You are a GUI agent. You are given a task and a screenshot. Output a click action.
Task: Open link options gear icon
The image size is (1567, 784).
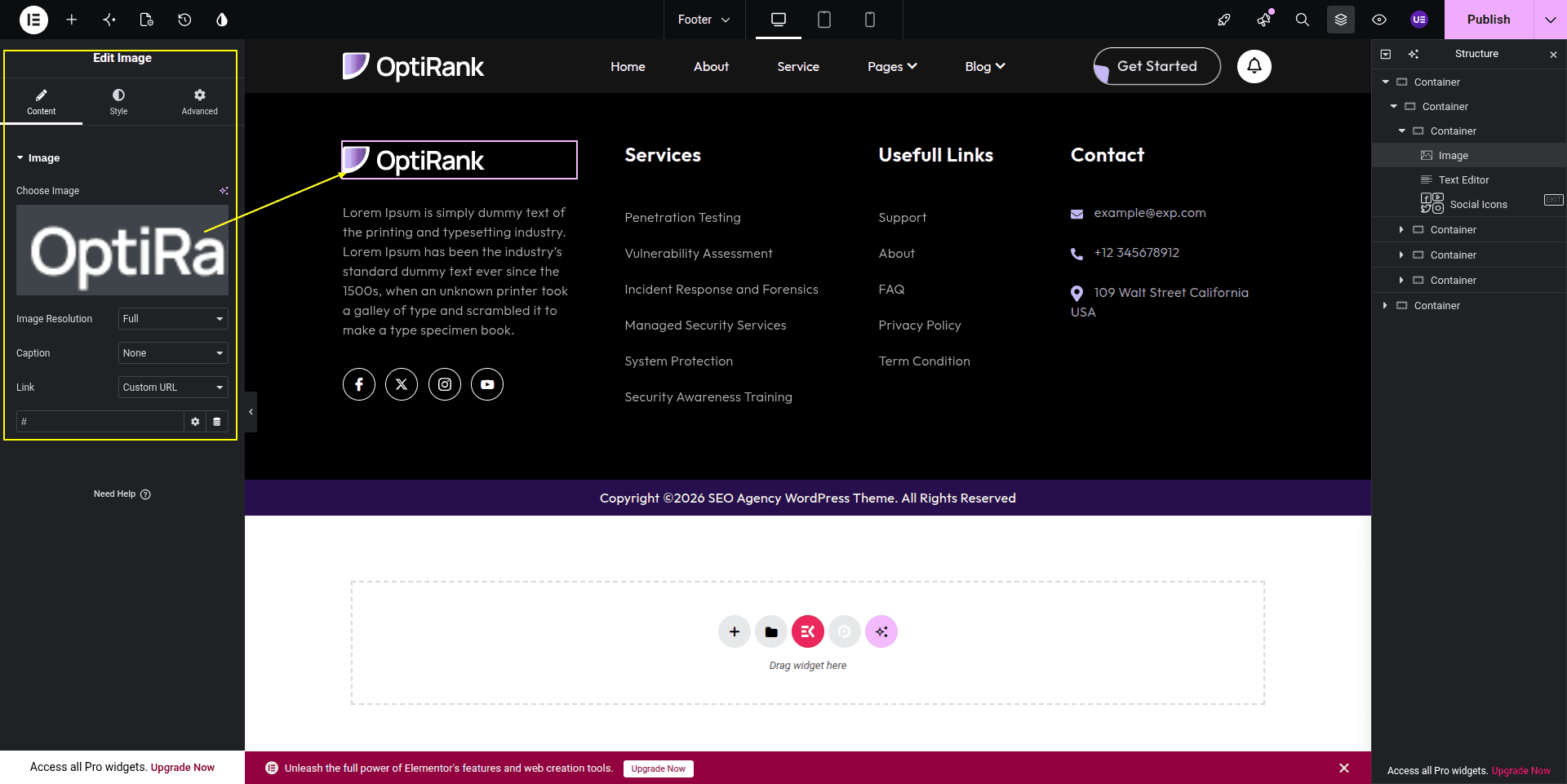click(195, 422)
